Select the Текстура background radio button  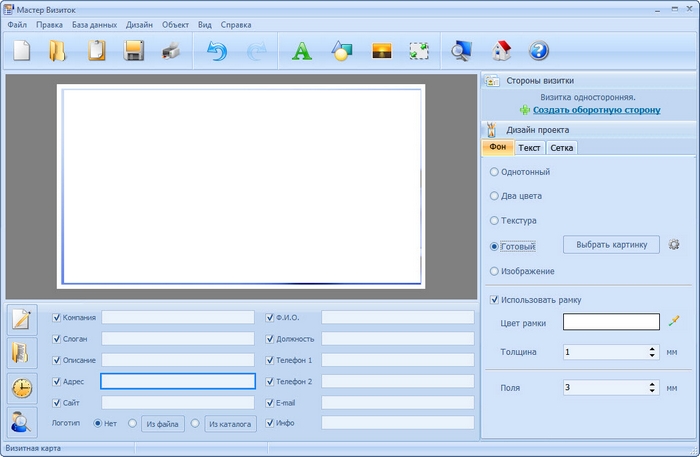[x=494, y=220]
